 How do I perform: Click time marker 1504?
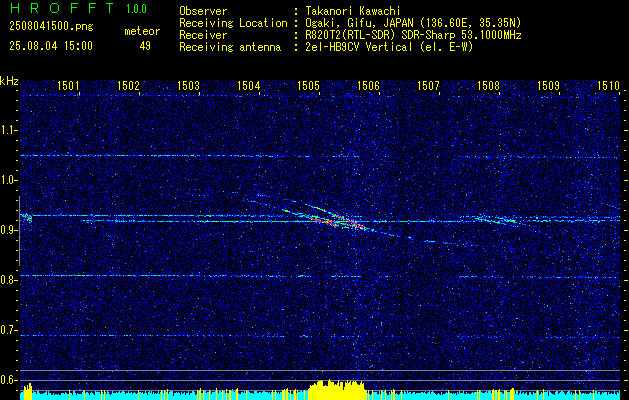tap(248, 85)
